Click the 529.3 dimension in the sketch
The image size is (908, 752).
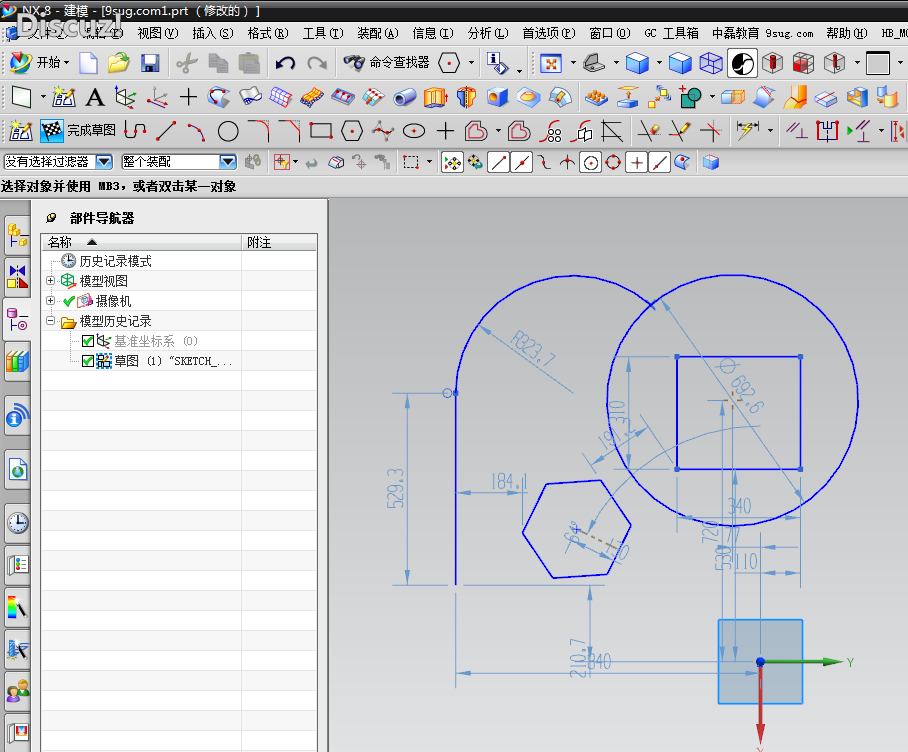(395, 489)
